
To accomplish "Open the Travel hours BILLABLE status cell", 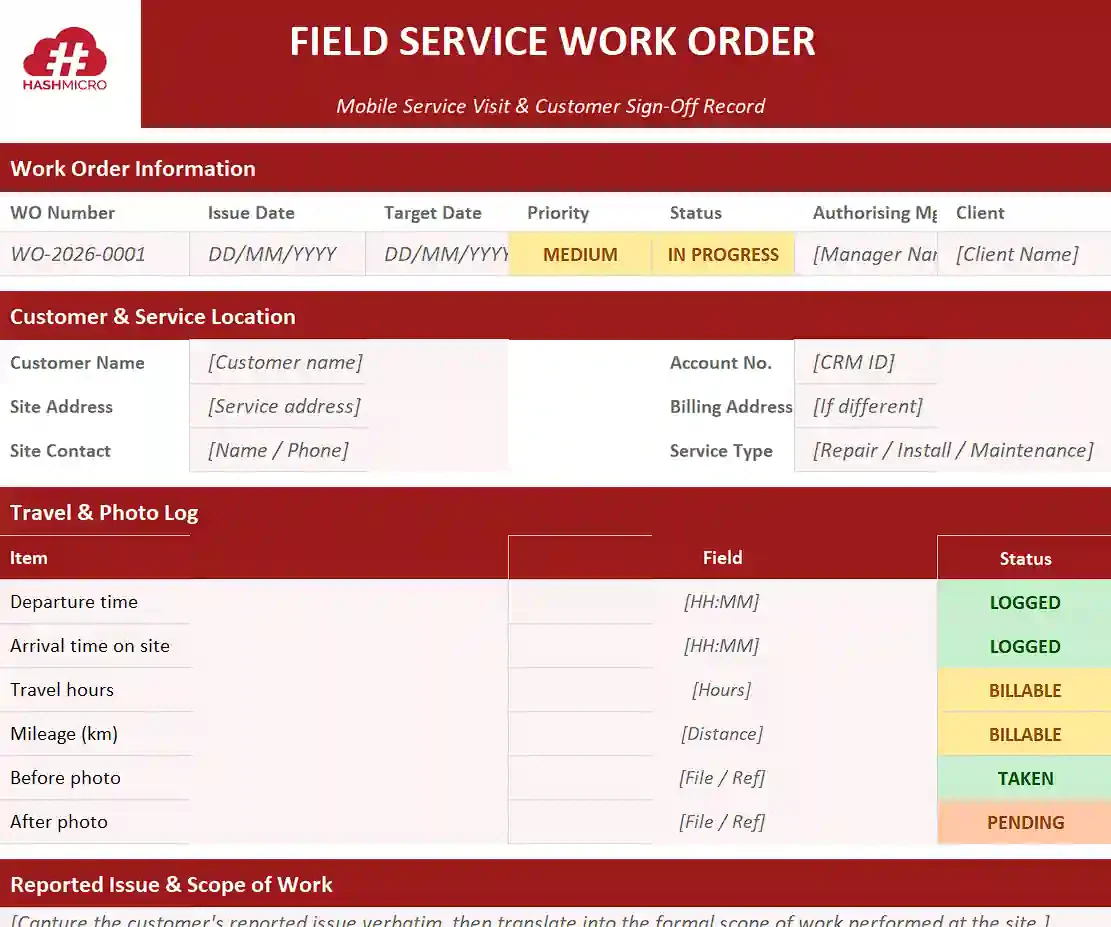I will (1025, 690).
